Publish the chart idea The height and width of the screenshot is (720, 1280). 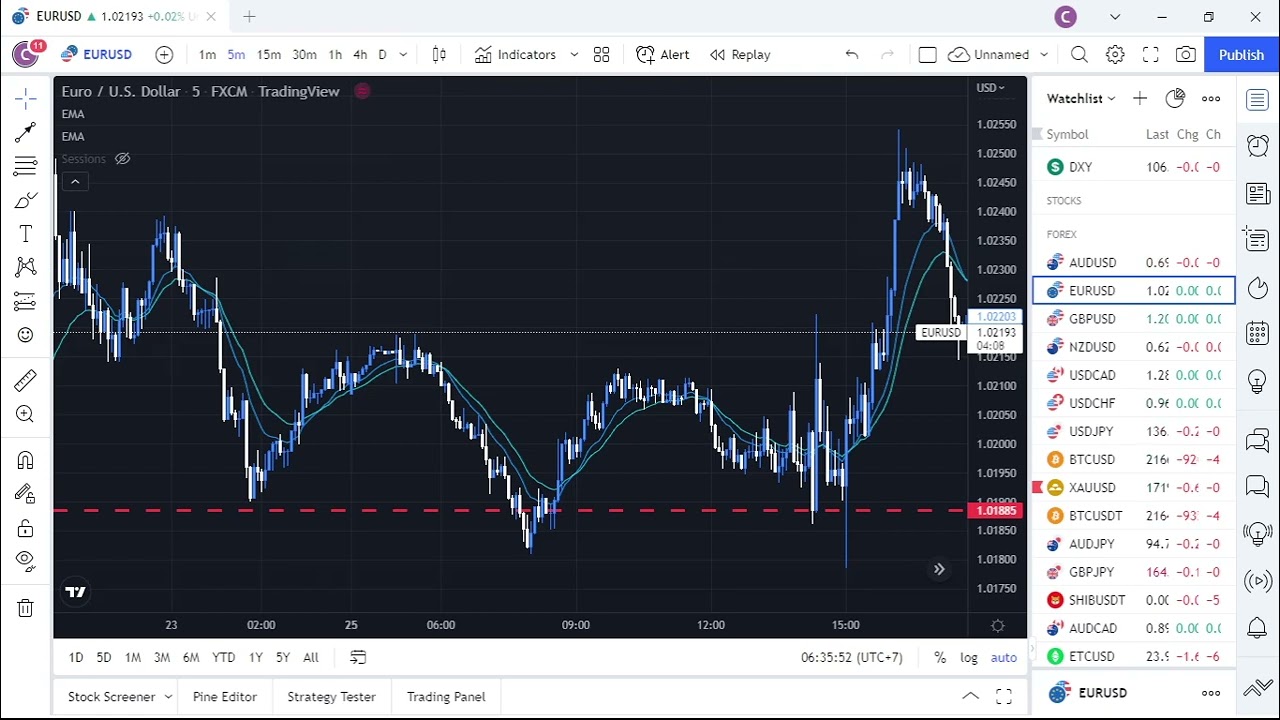[1241, 55]
